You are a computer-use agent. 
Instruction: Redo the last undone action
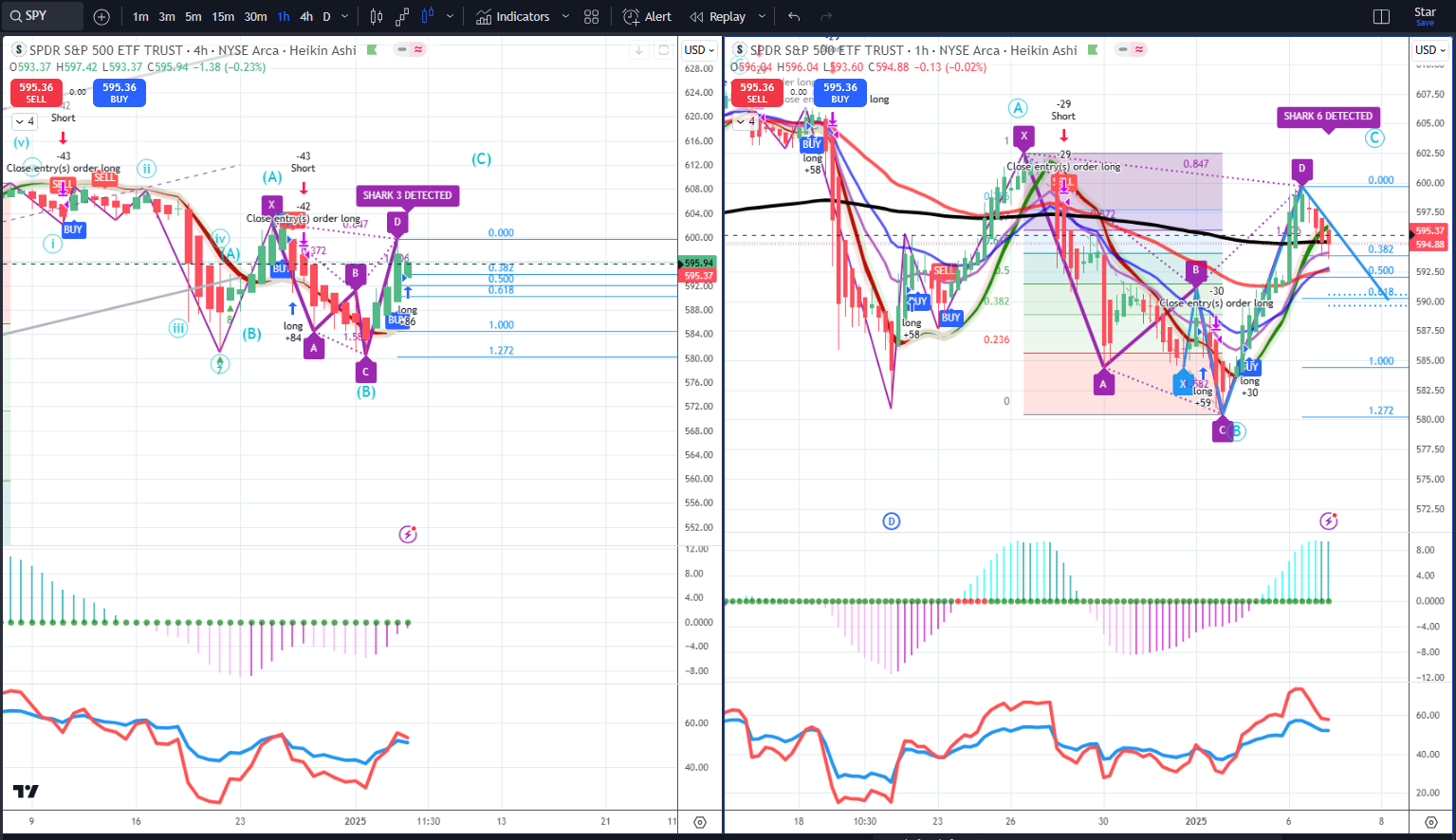point(826,16)
